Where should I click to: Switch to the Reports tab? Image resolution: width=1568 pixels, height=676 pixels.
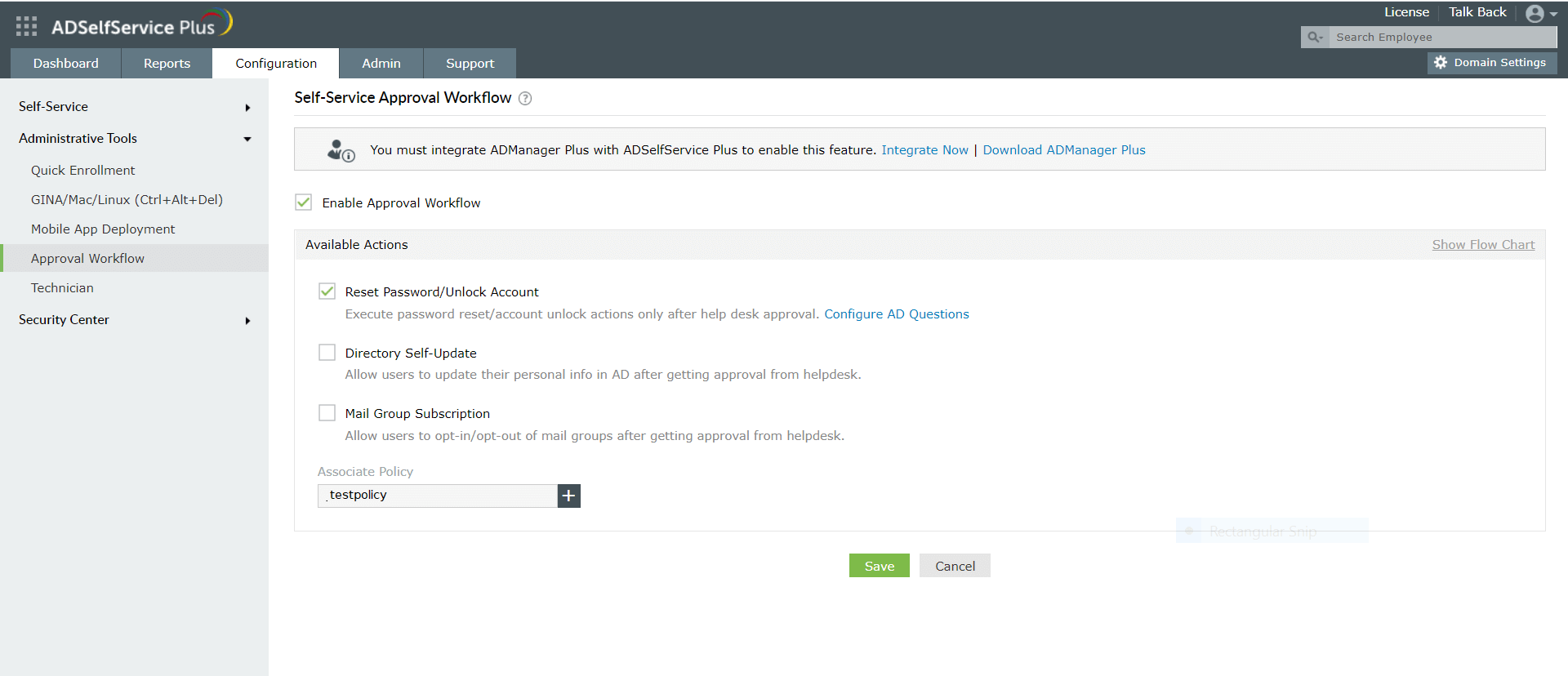[x=167, y=64]
